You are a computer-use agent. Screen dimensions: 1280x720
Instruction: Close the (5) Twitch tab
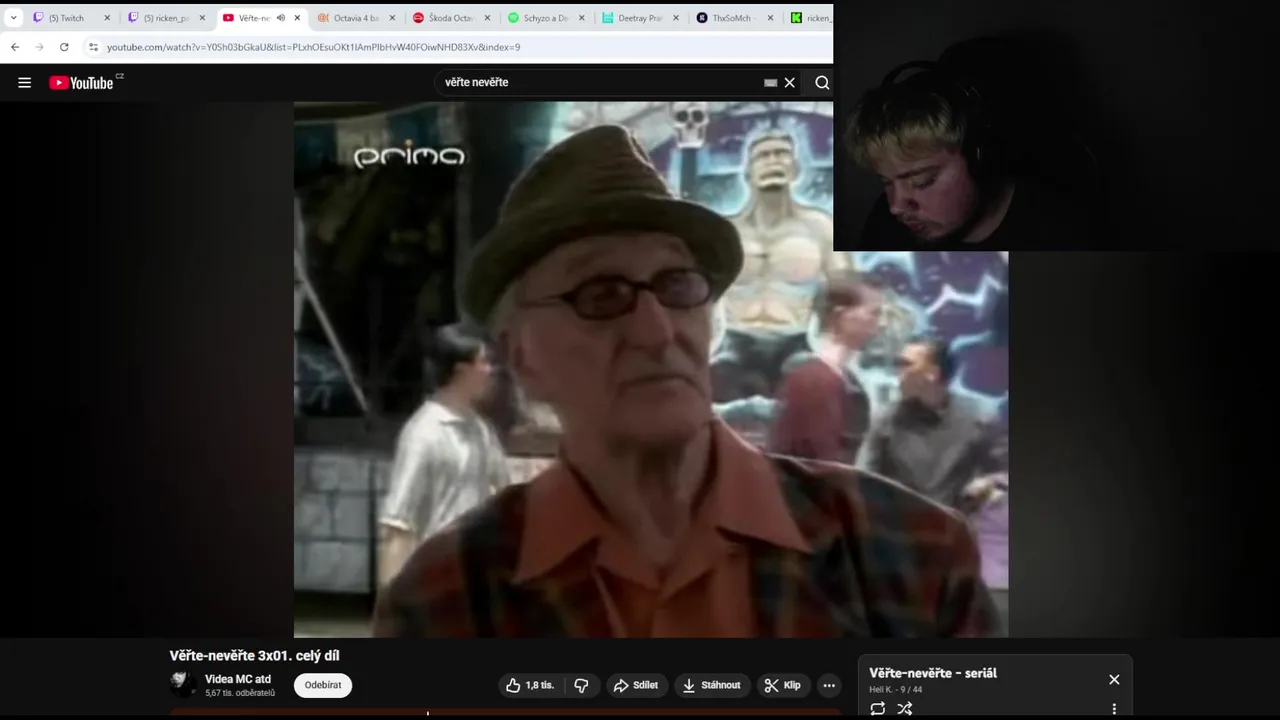107,18
